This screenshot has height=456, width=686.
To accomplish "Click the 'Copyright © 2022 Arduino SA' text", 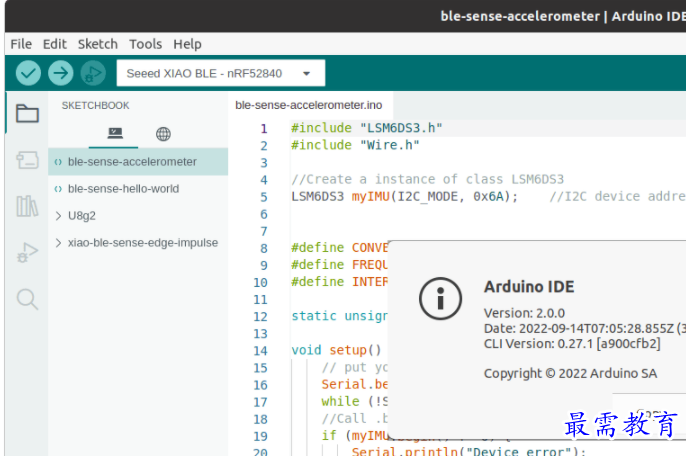I will (570, 374).
